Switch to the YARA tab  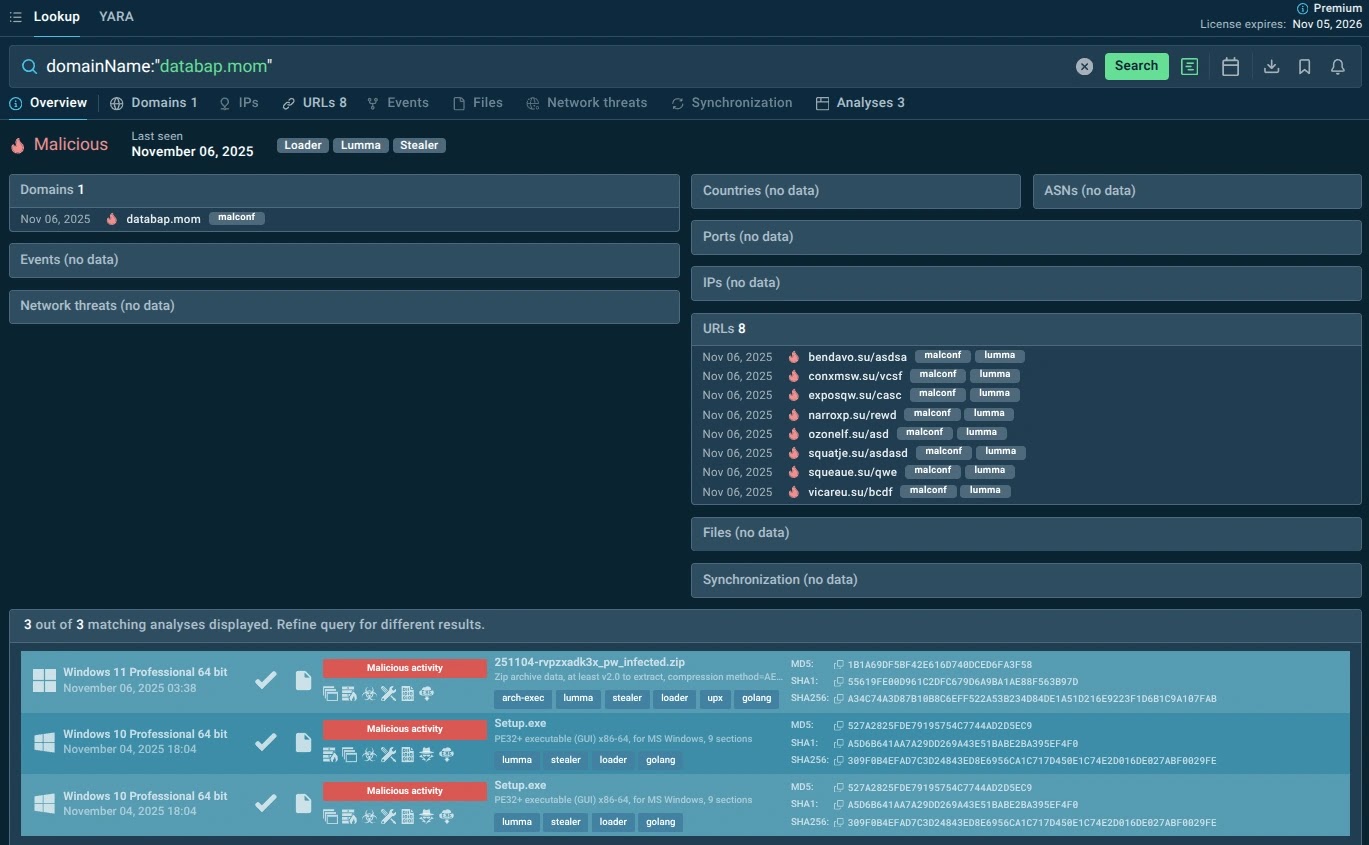(116, 17)
